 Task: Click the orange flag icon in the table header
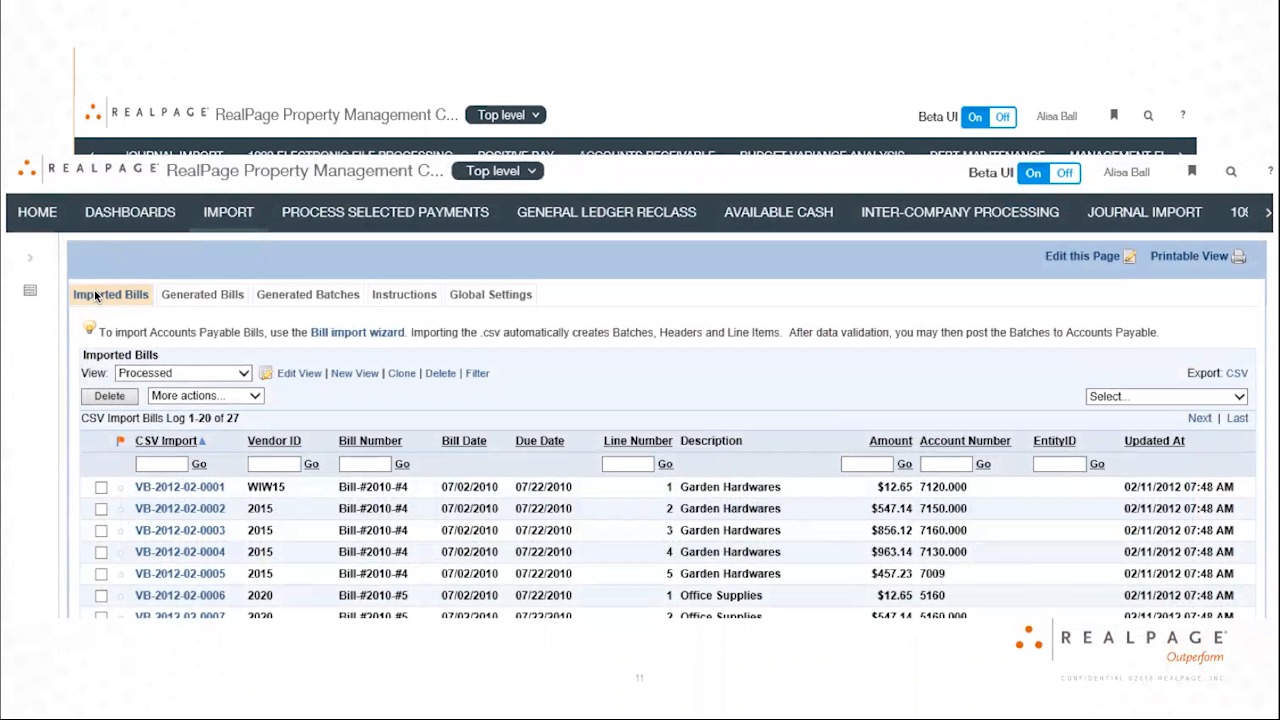click(x=119, y=440)
